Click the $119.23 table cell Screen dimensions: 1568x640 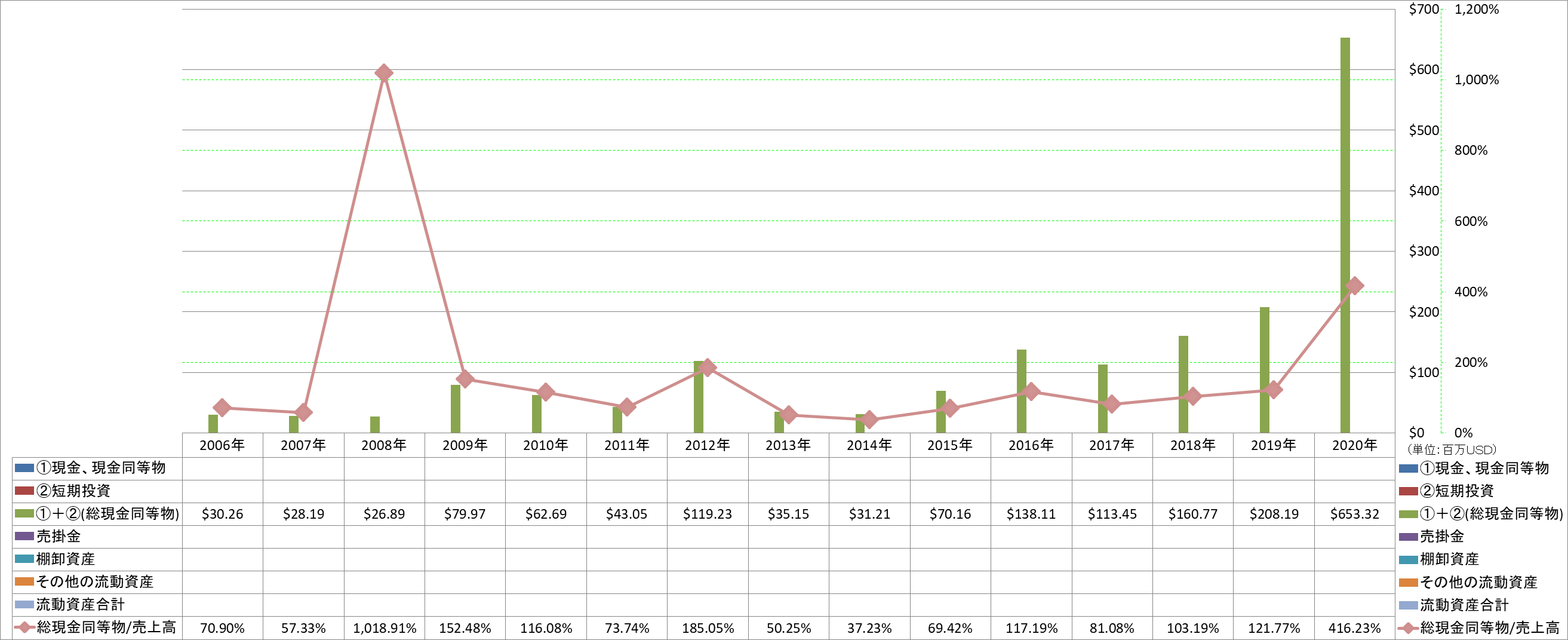click(x=708, y=514)
